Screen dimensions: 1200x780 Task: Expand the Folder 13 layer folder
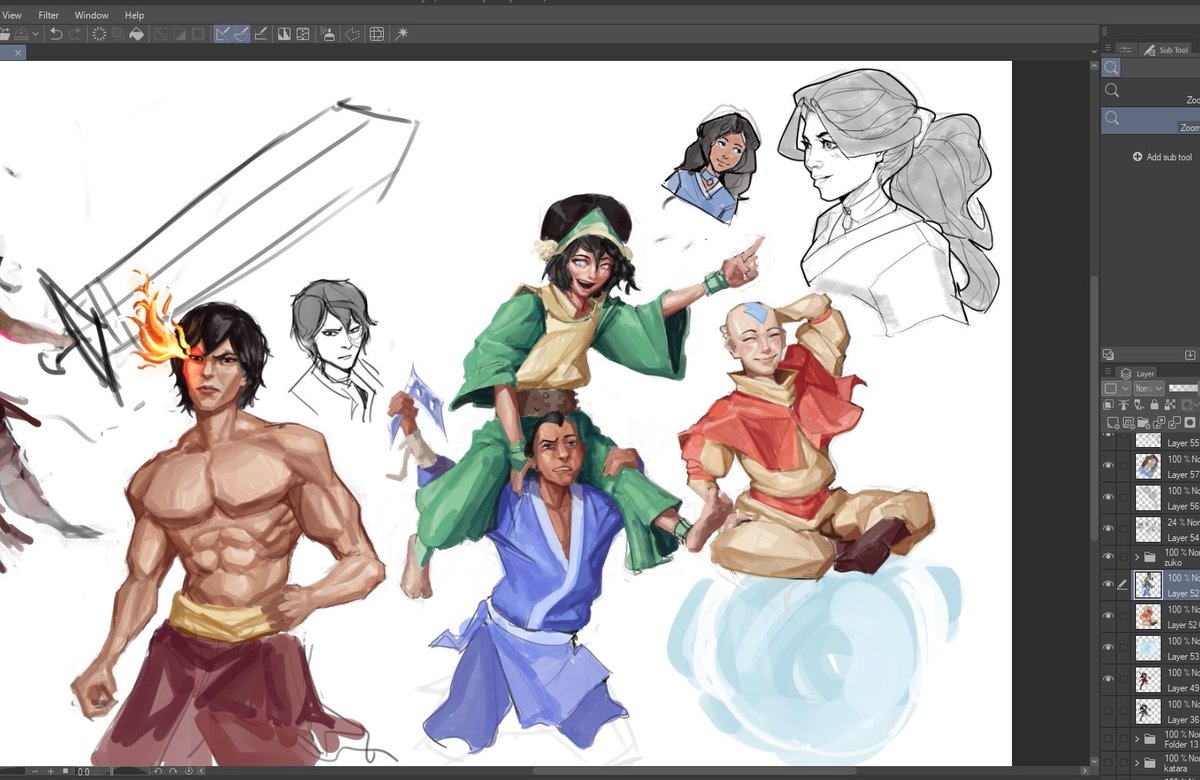tap(1137, 739)
